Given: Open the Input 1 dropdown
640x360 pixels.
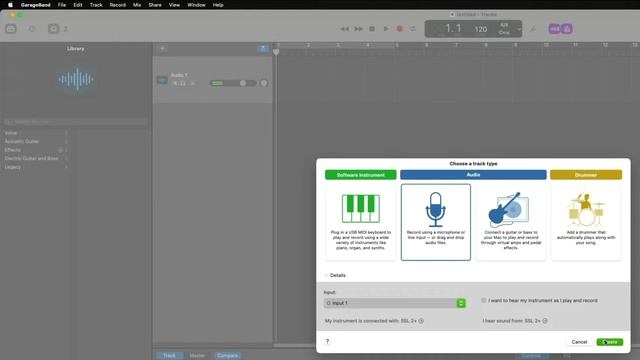Looking at the screenshot, I should pyautogui.click(x=394, y=303).
